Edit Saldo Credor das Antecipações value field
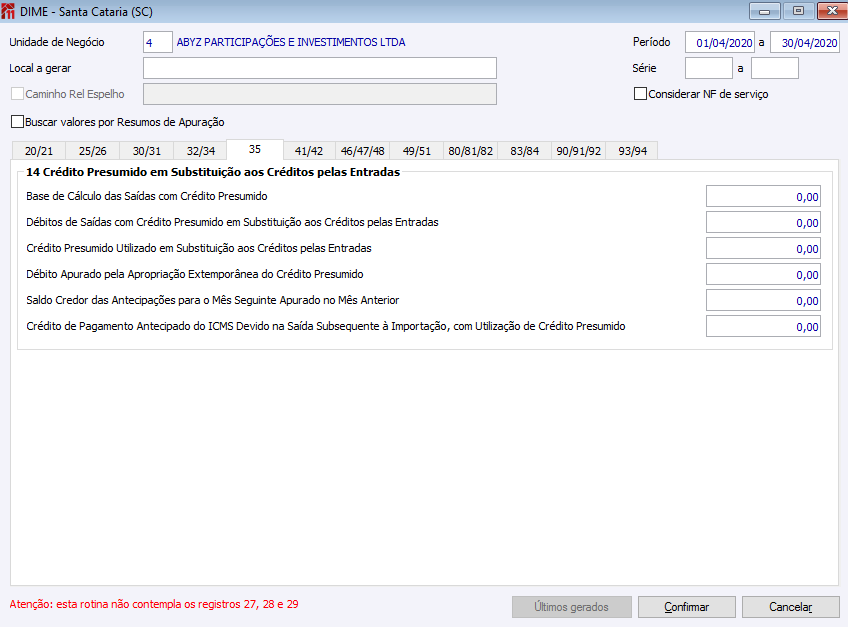848x627 pixels. 763,300
